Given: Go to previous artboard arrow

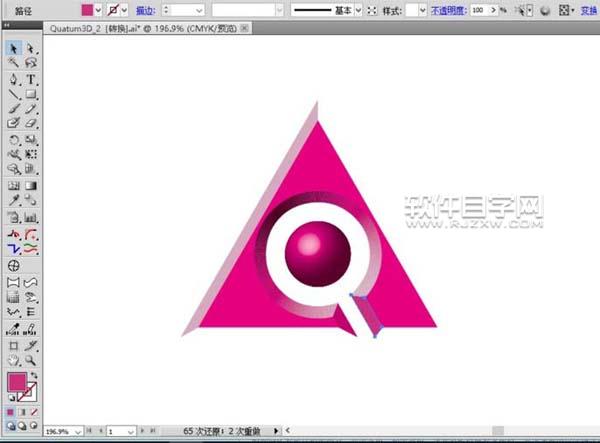Looking at the screenshot, I should click(101, 431).
